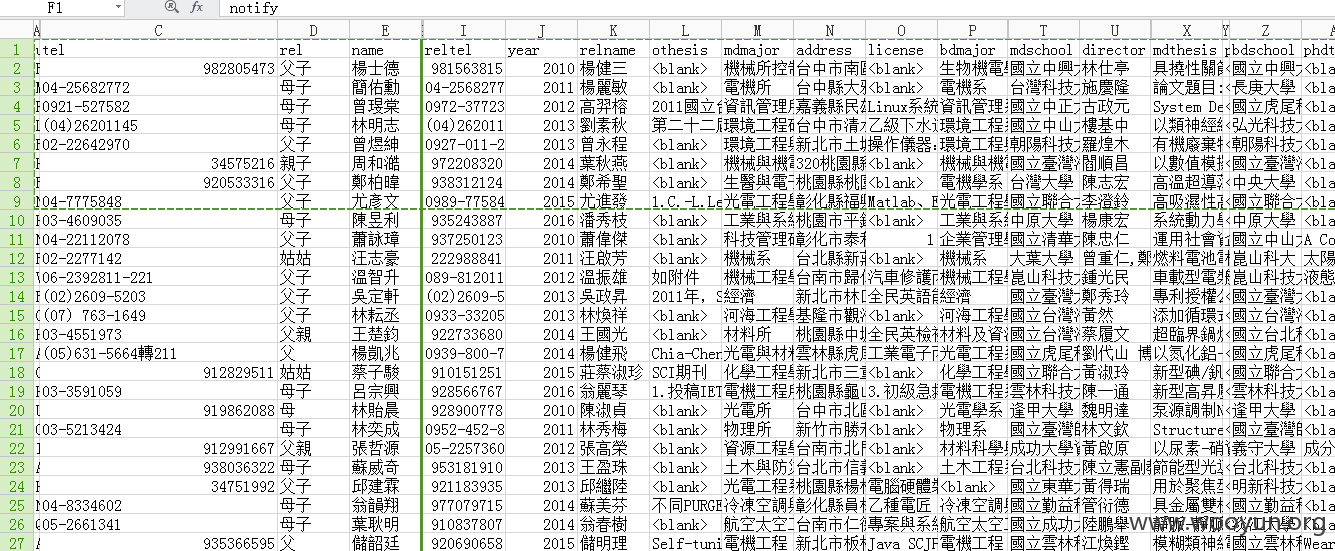Click the magnifier icon beside the formula bar

click(x=171, y=7)
